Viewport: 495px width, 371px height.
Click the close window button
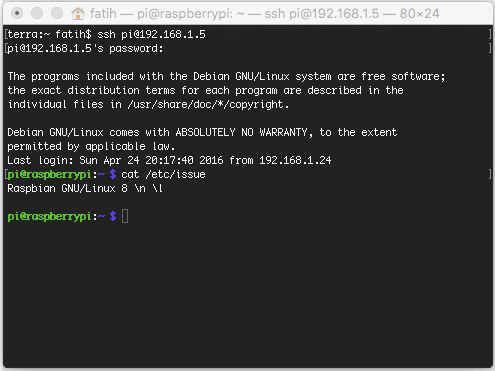17,13
